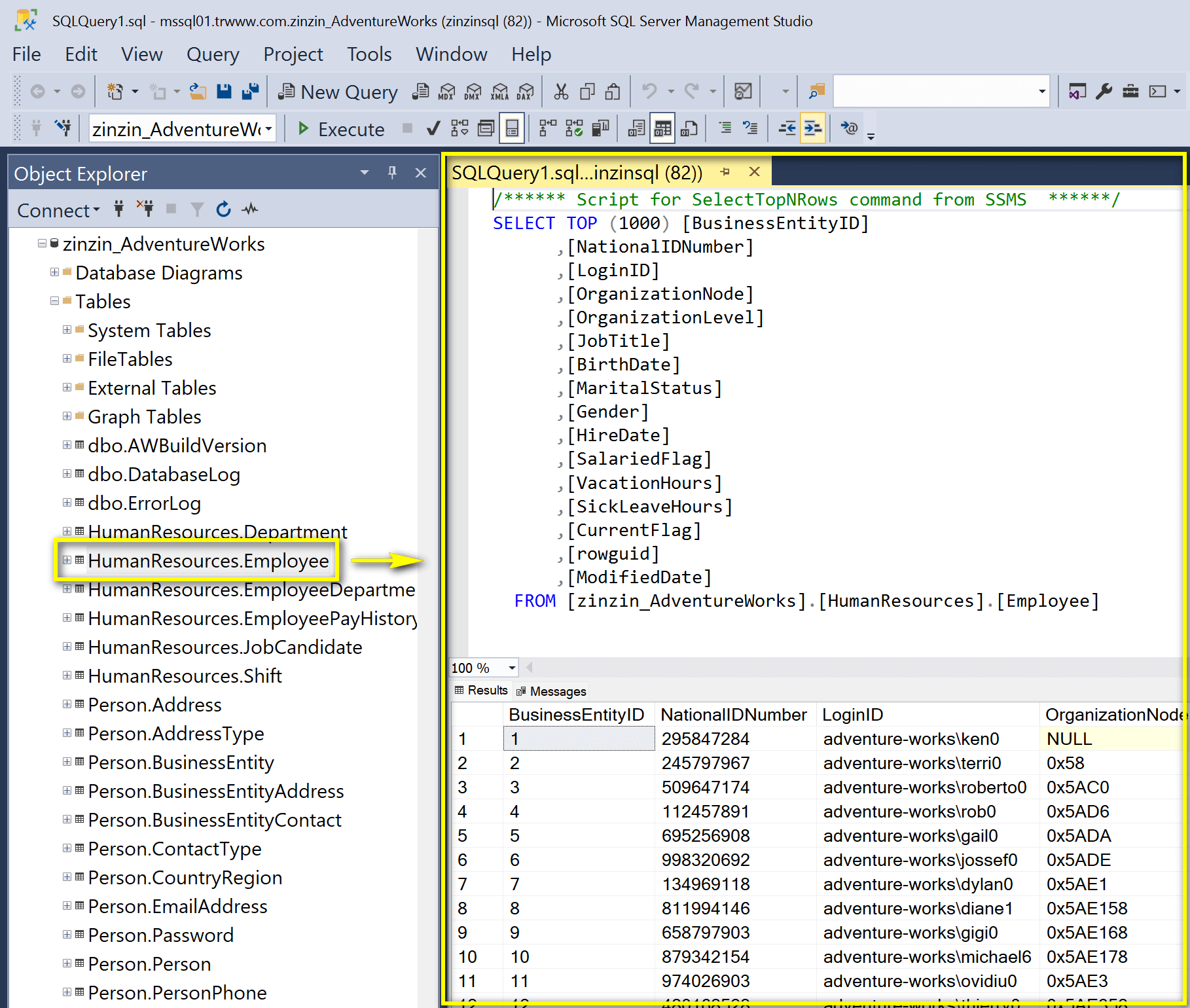
Task: Specify values for template parameters
Action: [x=849, y=128]
